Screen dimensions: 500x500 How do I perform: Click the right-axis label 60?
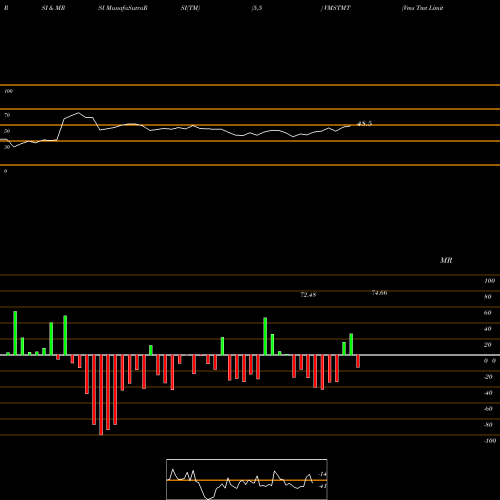pyautogui.click(x=488, y=313)
